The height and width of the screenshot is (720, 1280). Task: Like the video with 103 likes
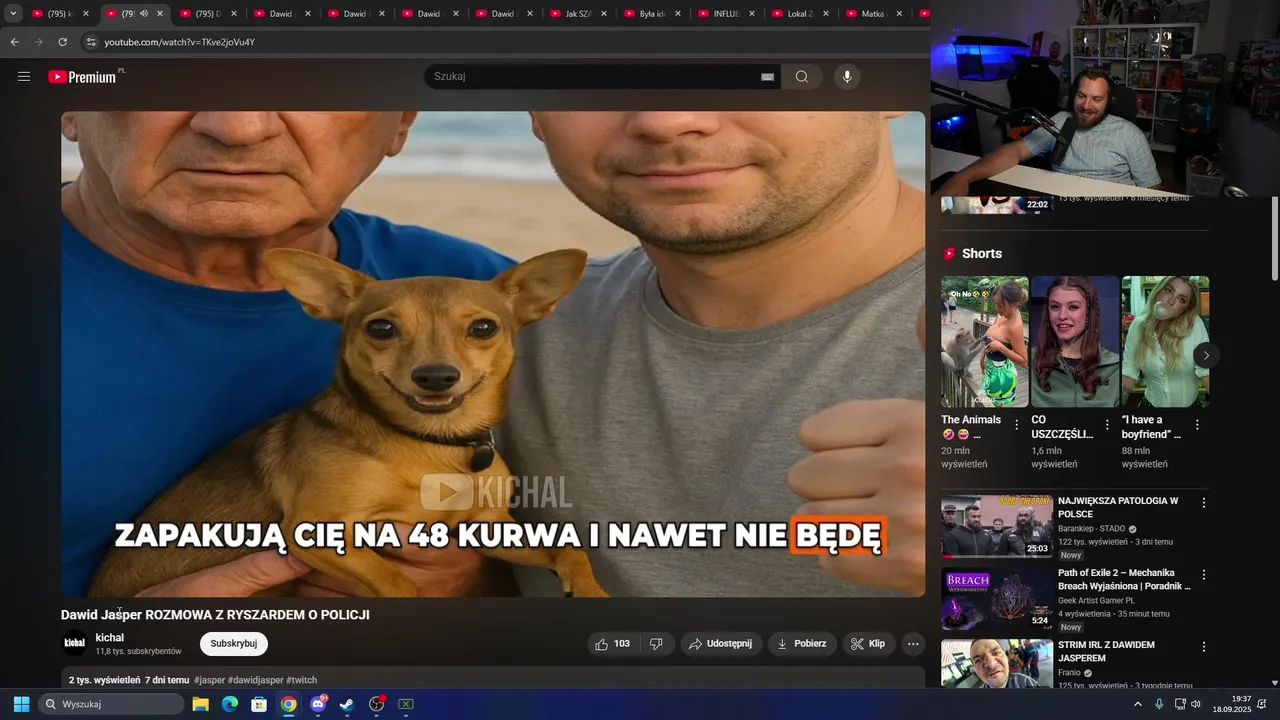[x=613, y=644]
